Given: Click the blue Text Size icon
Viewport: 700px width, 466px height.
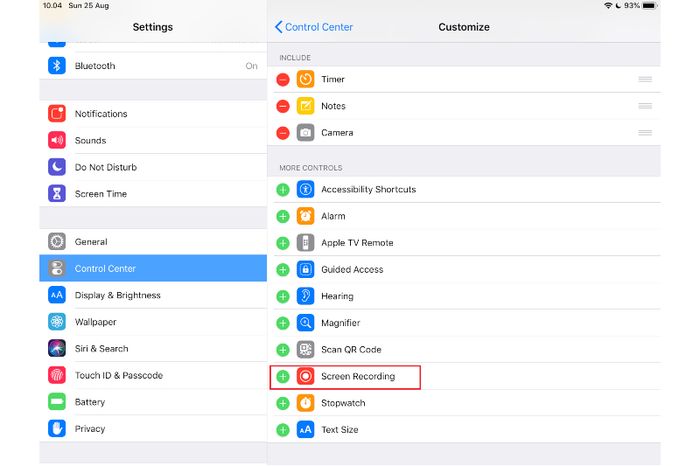Looking at the screenshot, I should pos(305,429).
